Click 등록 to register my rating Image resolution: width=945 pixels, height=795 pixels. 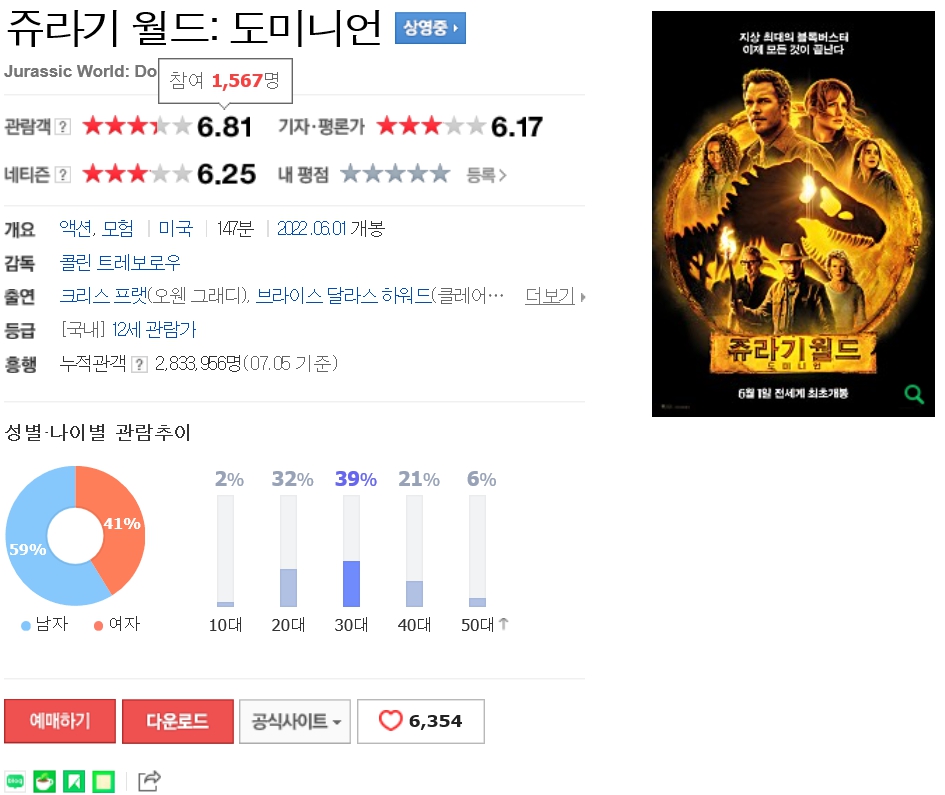(x=486, y=175)
